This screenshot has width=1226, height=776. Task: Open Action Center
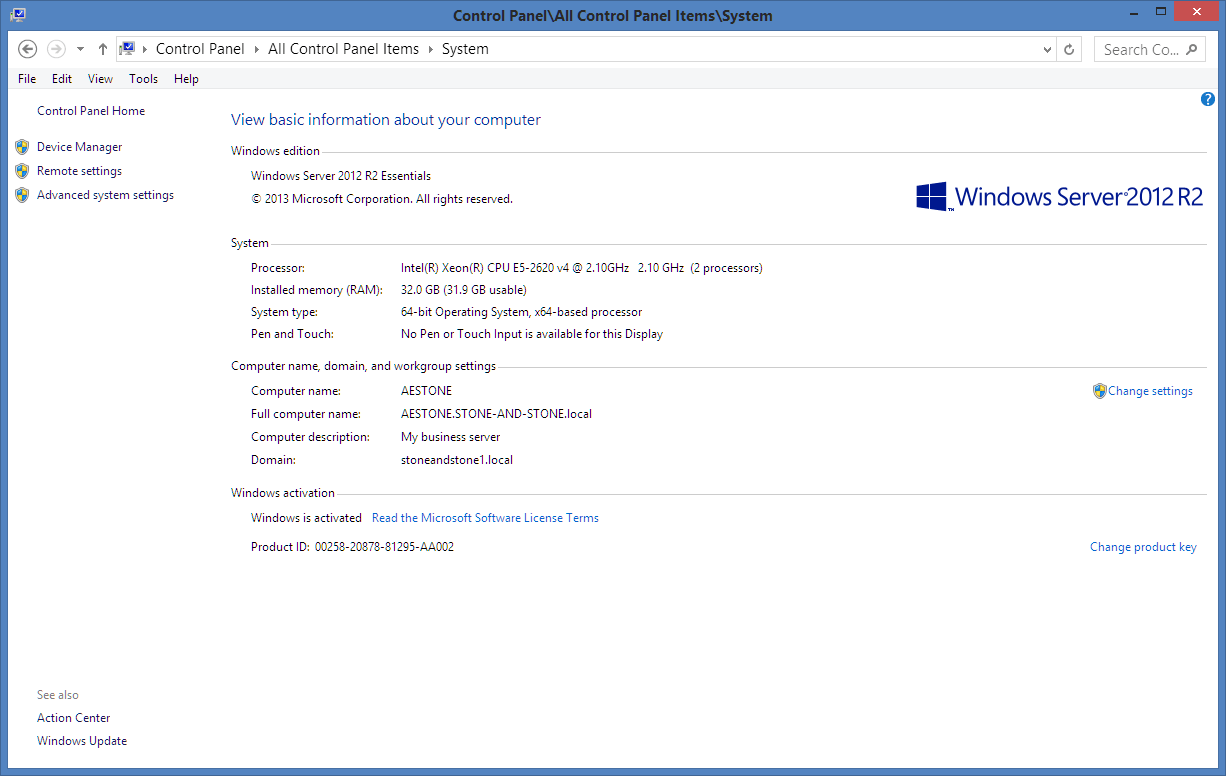[x=73, y=718]
